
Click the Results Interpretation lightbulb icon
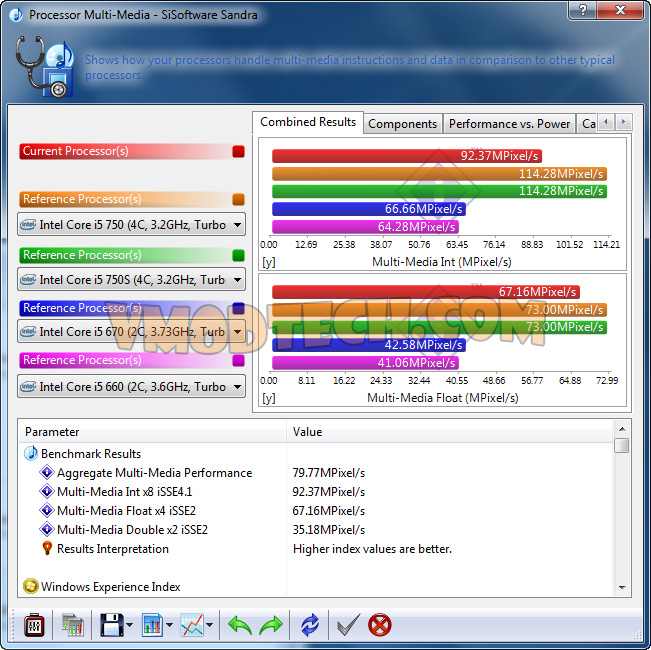pyautogui.click(x=47, y=548)
